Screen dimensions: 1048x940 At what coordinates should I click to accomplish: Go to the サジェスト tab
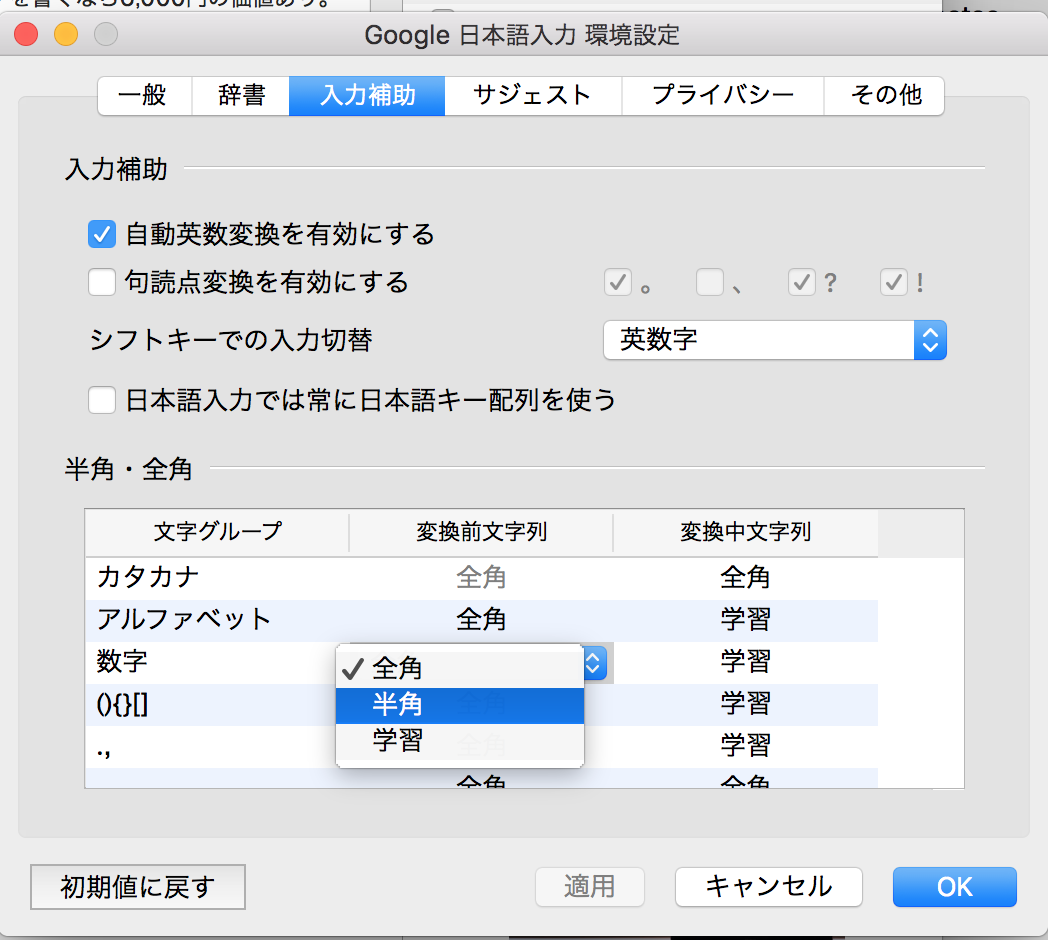point(533,96)
